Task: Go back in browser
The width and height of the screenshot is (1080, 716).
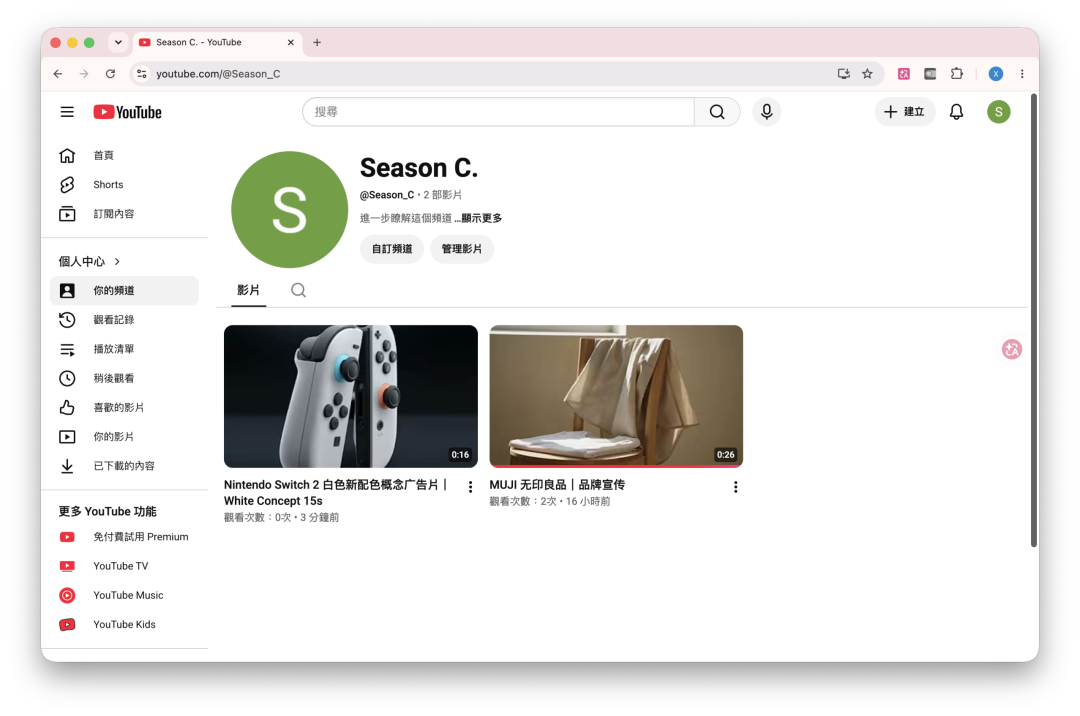Action: coord(58,74)
